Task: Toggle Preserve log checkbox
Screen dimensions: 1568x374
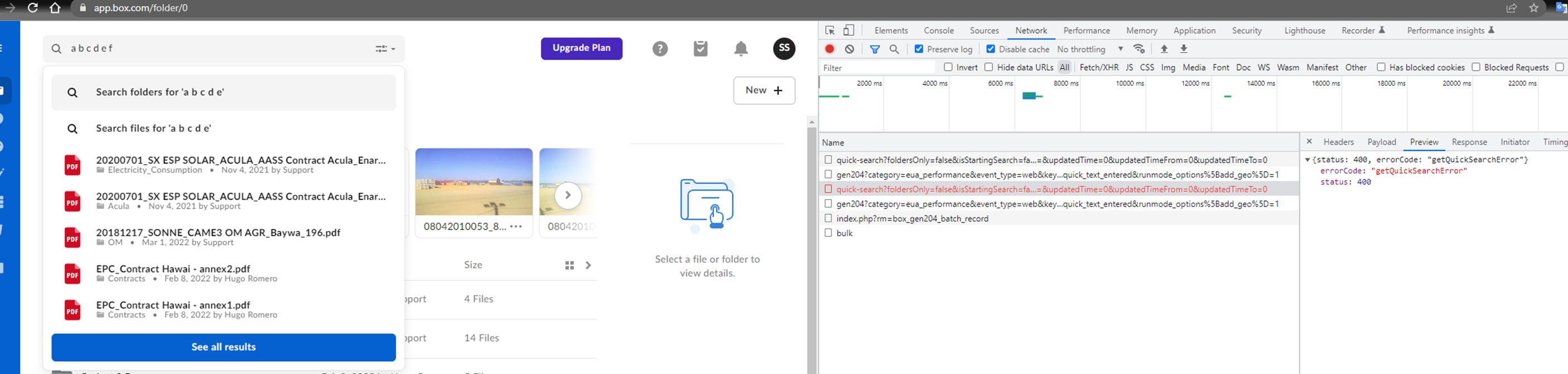Action: (919, 48)
